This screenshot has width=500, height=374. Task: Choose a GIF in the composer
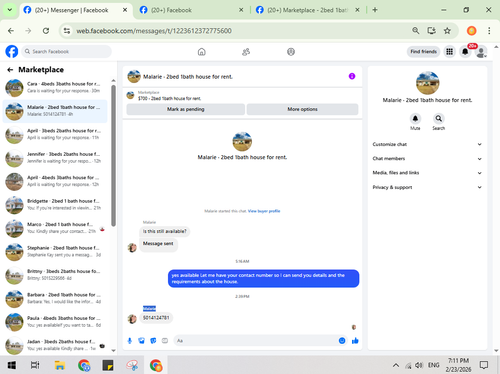coord(165,341)
